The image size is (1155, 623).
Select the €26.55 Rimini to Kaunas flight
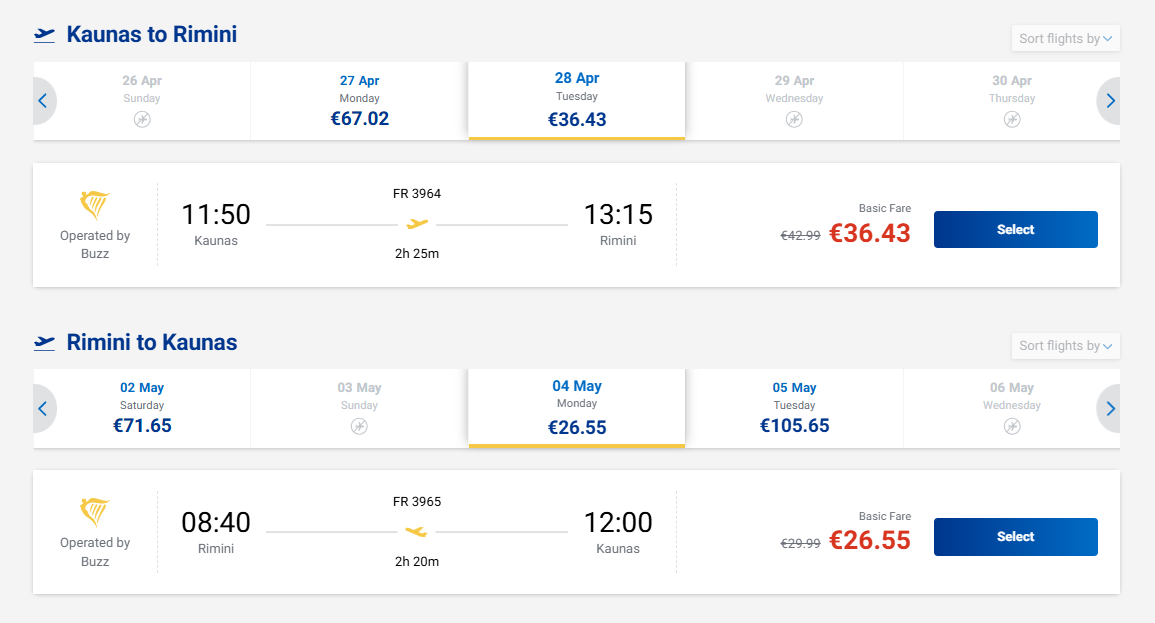pos(1015,537)
